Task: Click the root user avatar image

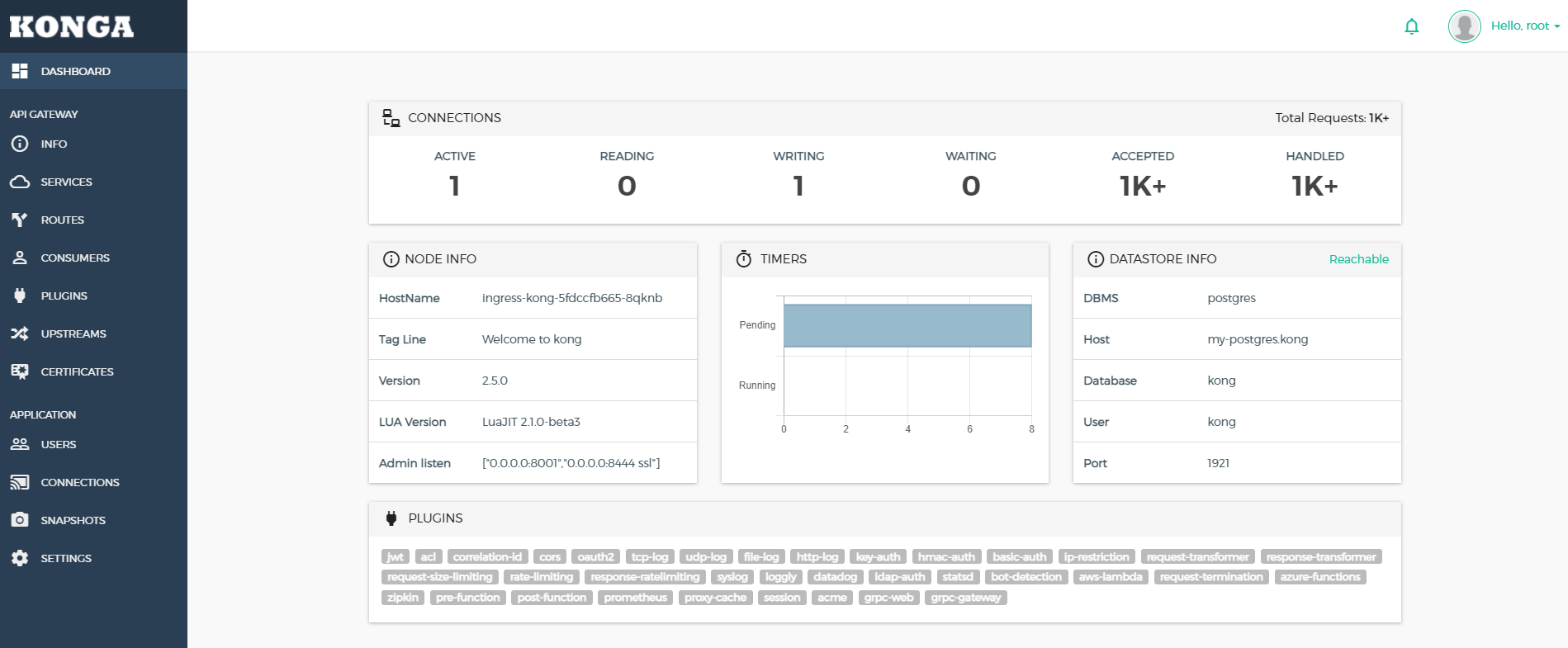Action: (1465, 26)
